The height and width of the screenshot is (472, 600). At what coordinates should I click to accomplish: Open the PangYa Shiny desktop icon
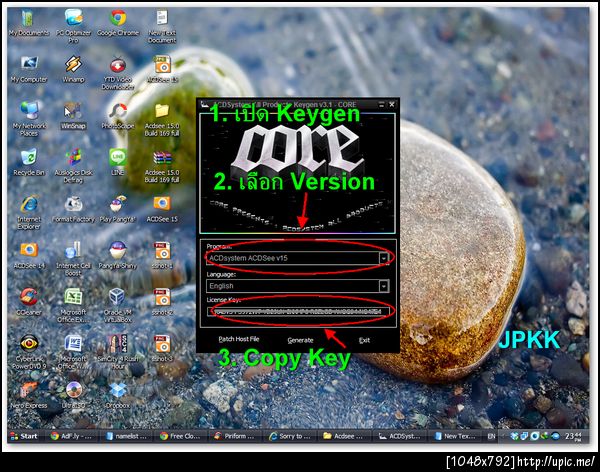pyautogui.click(x=118, y=256)
